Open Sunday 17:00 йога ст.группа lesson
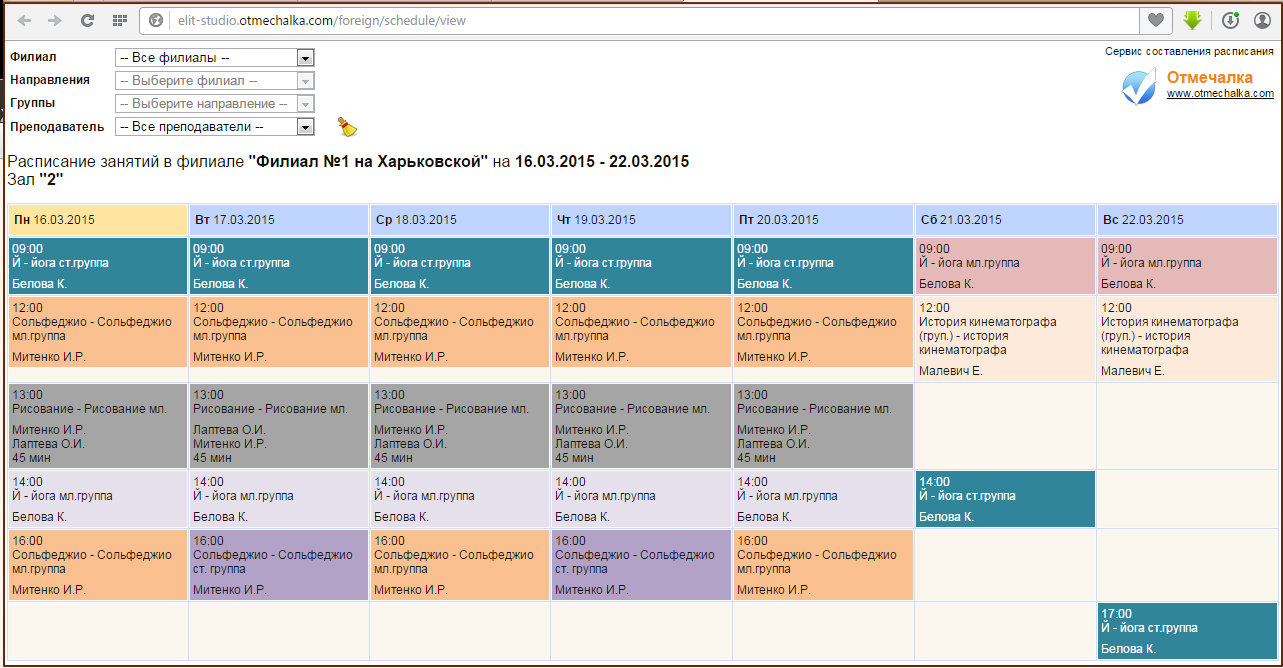This screenshot has width=1283, height=668. click(x=1187, y=631)
